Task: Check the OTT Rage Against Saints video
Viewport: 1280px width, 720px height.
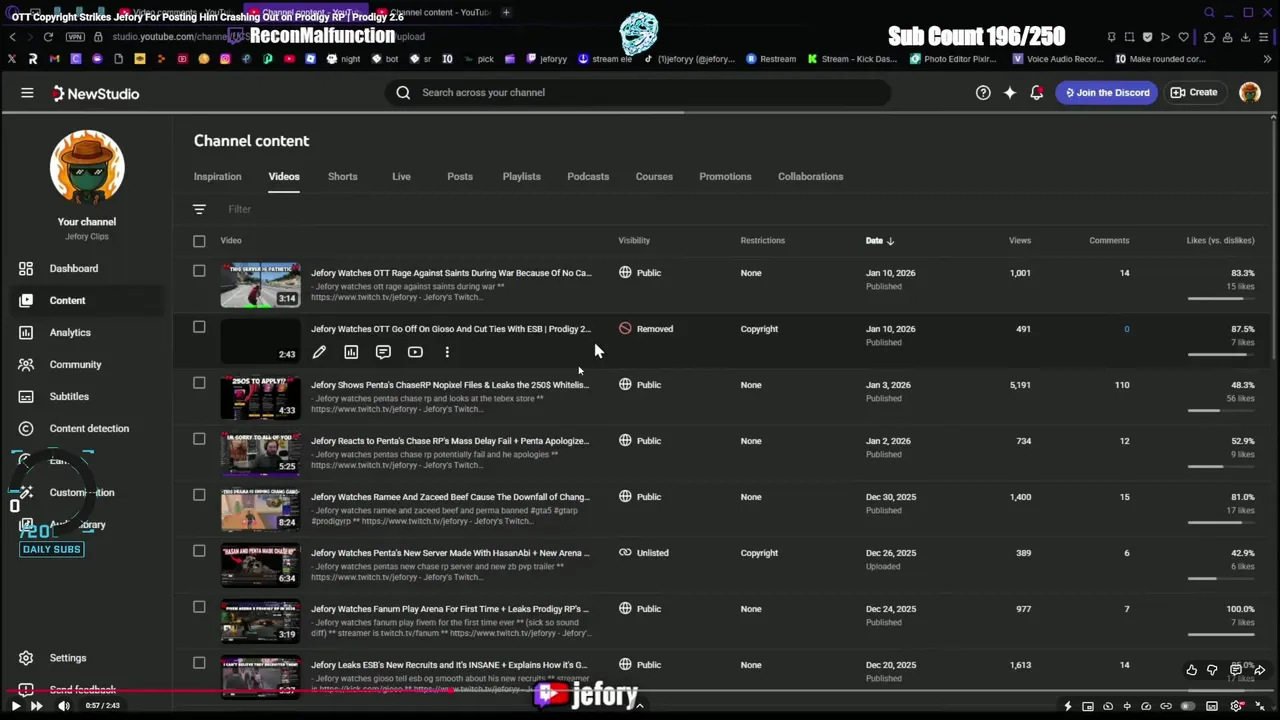Action: 199,271
